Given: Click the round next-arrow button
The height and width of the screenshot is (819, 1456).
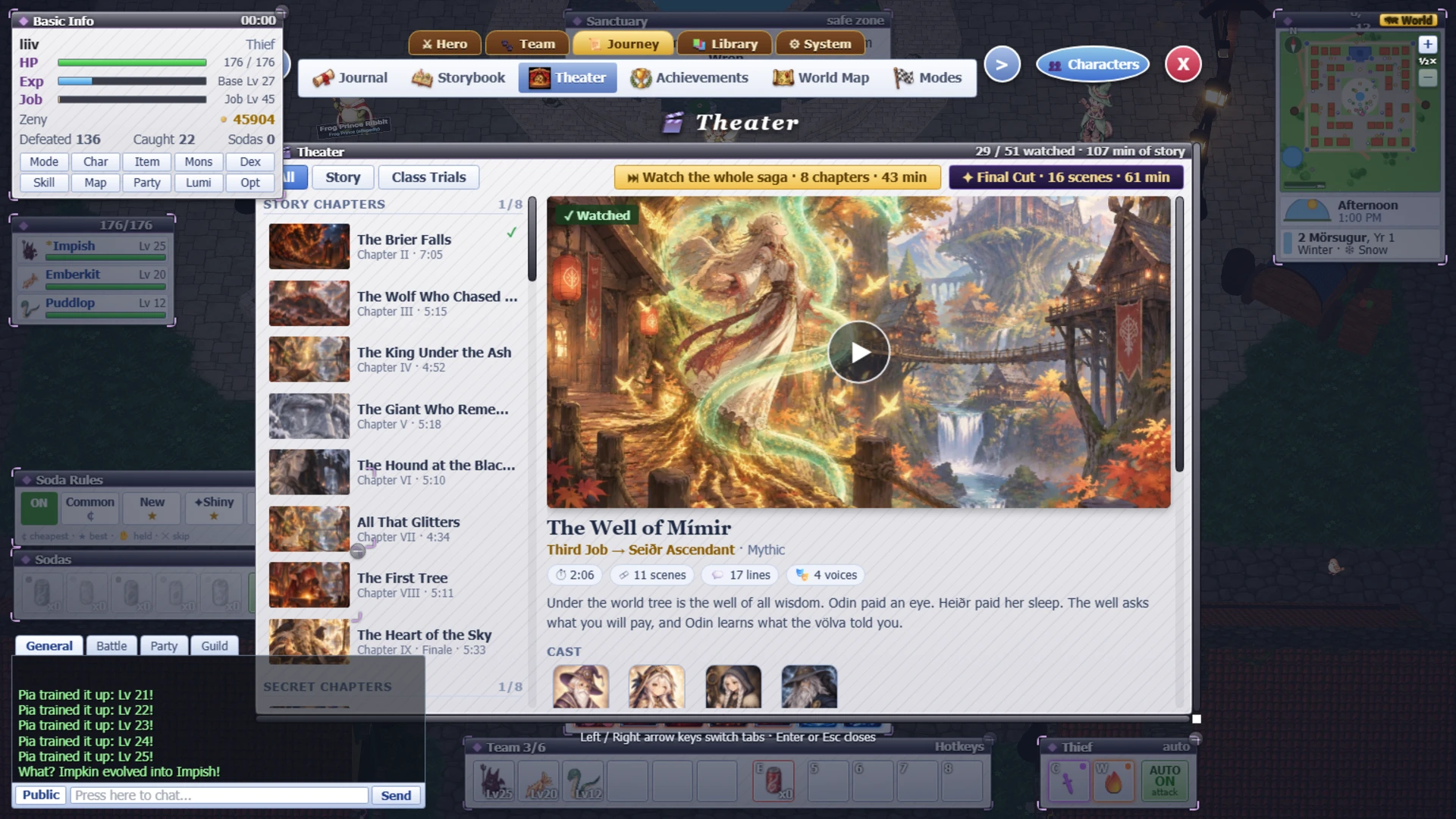Looking at the screenshot, I should [x=1002, y=65].
